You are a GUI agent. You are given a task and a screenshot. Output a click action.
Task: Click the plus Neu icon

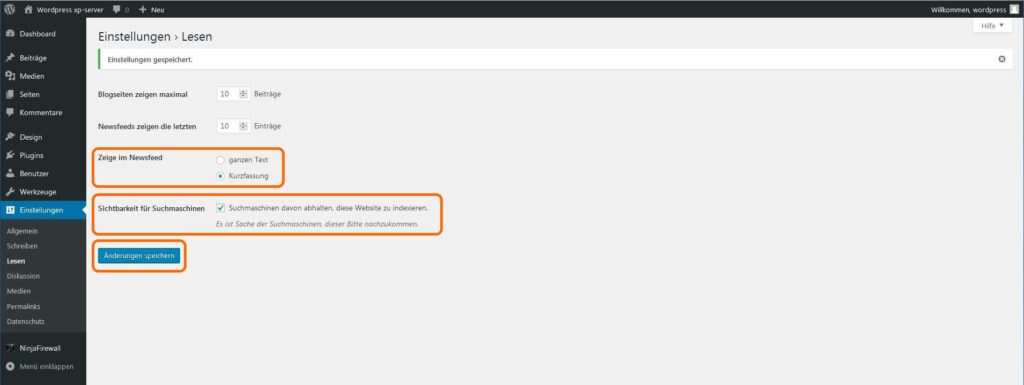[143, 10]
